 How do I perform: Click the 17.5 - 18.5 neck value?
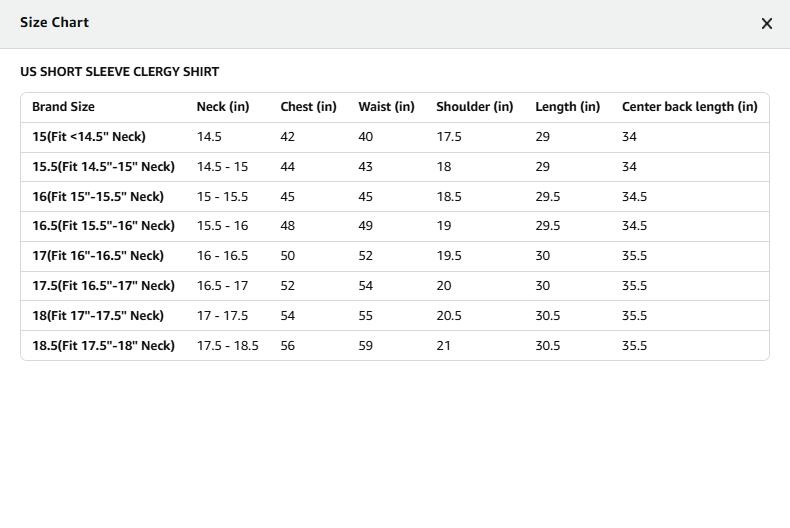[x=227, y=346]
